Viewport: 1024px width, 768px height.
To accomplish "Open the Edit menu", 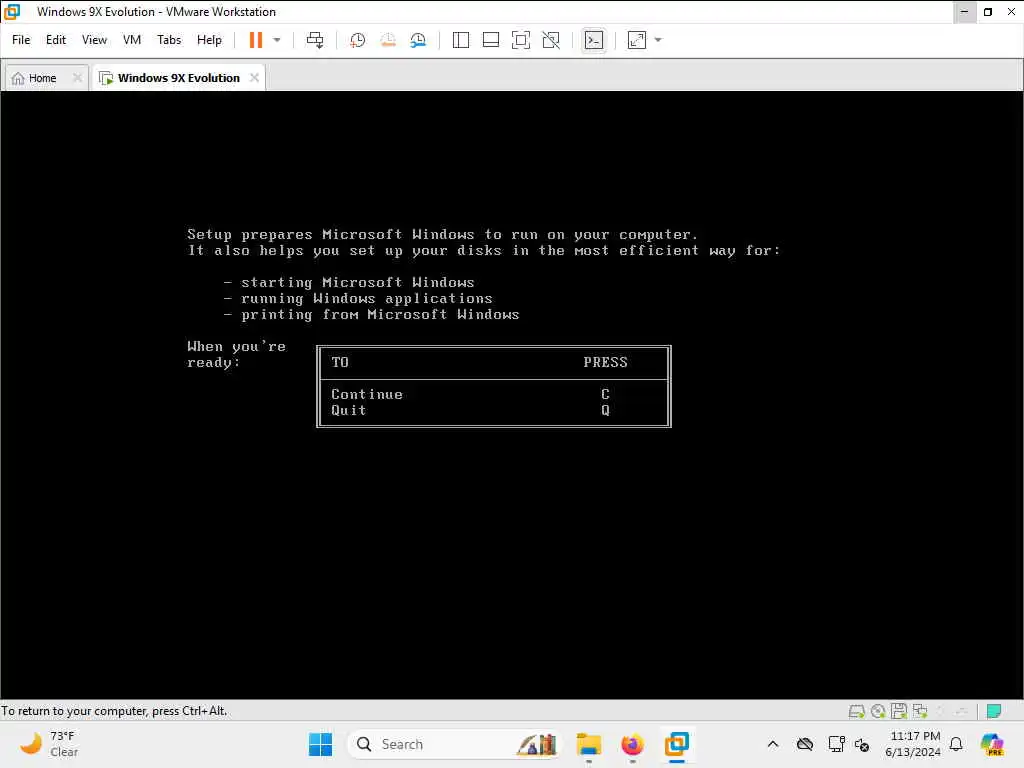I will pos(56,40).
